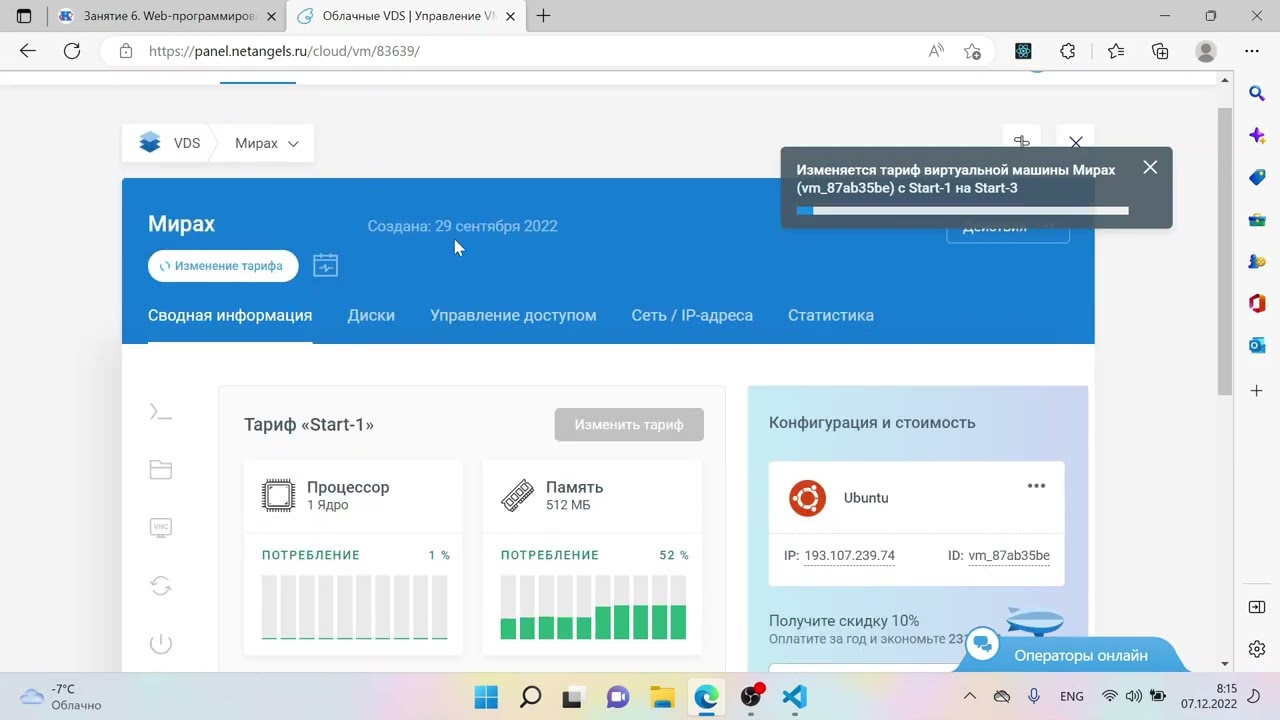Open Сеть / IP-адреса tab

point(692,315)
